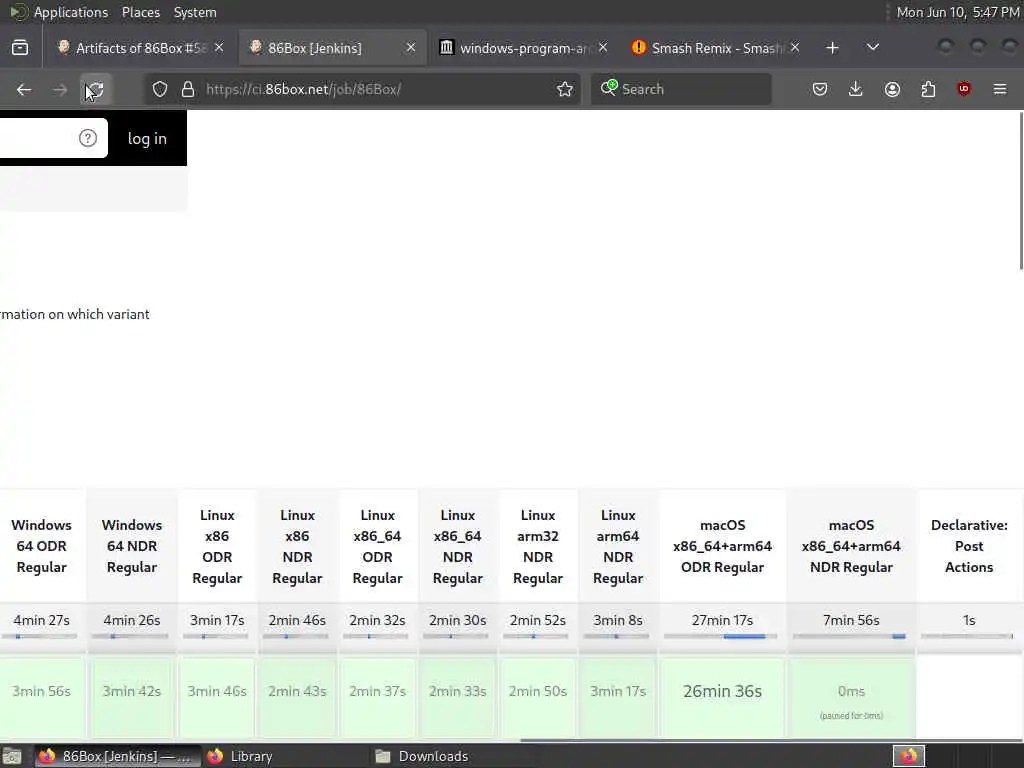Screen dimensions: 1024x768
Task: Click Linux x86 ODR Regular stage header
Action: pyautogui.click(x=217, y=547)
